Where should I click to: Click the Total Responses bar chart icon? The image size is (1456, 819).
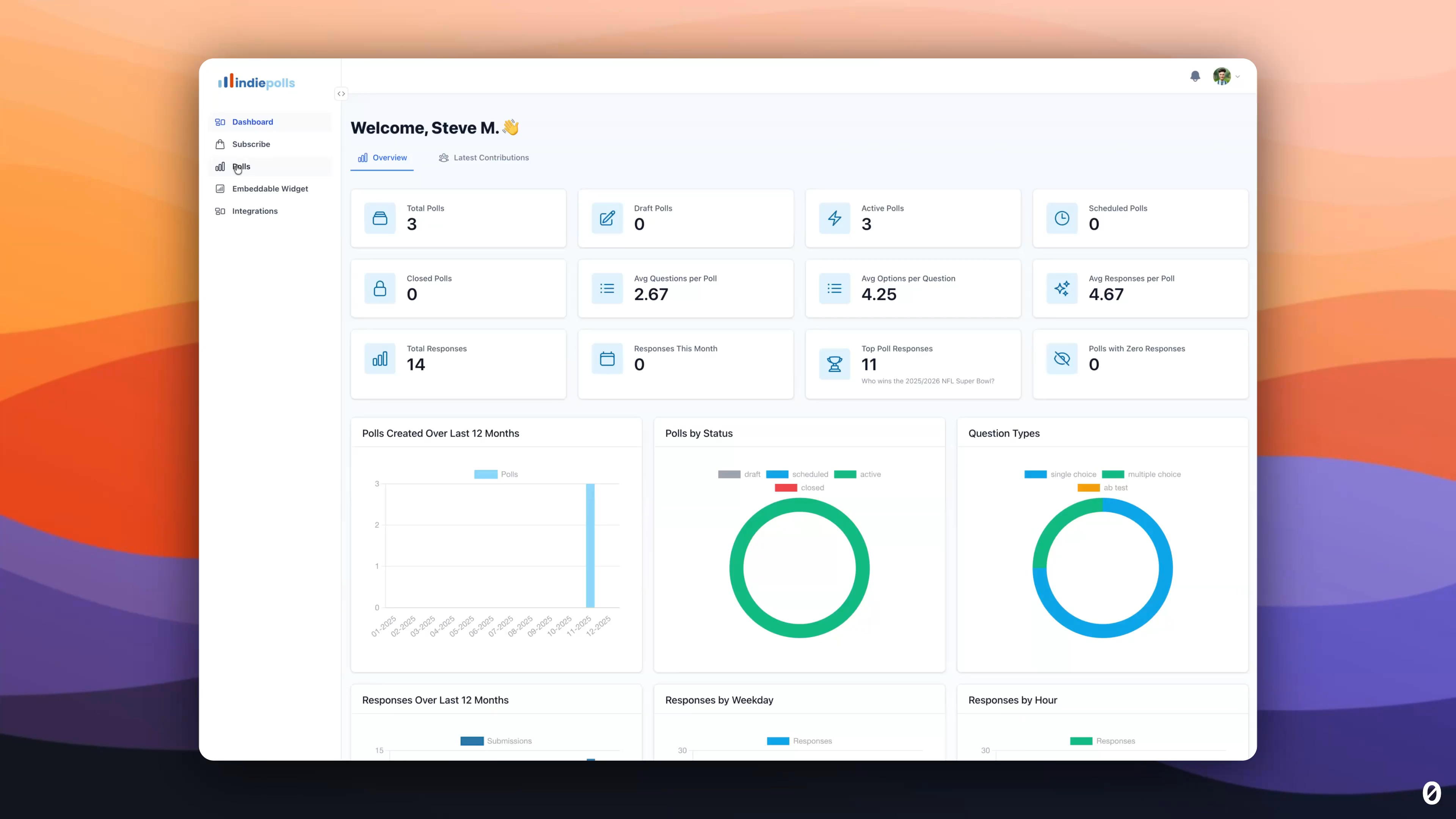[x=380, y=358]
